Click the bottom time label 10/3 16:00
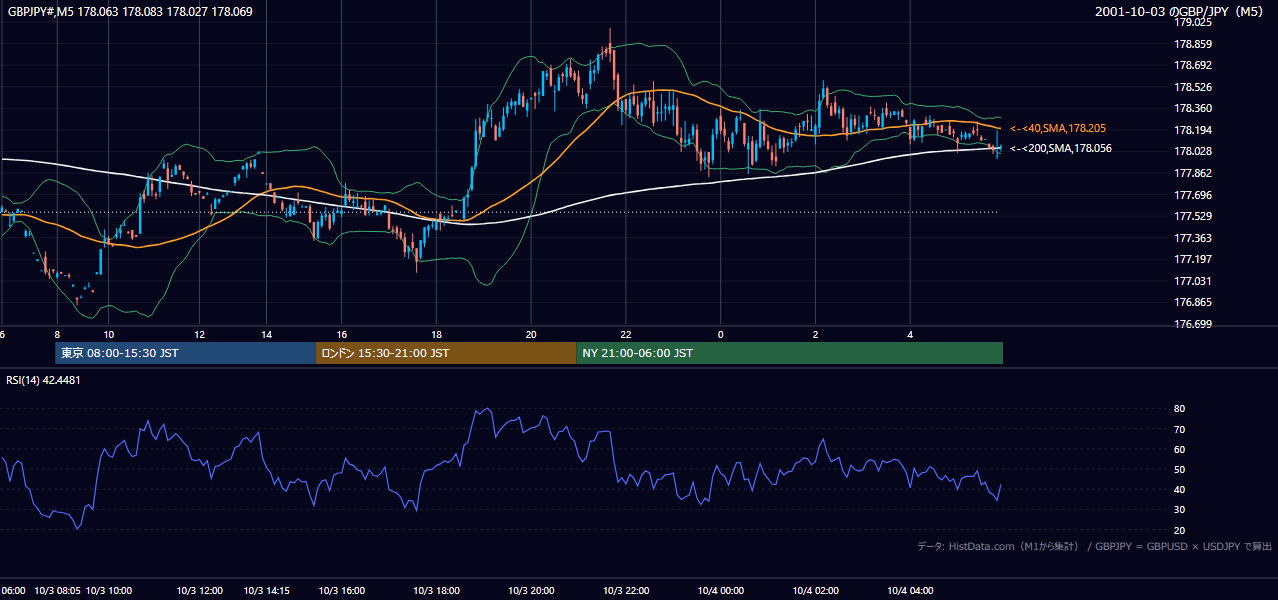 pos(342,590)
